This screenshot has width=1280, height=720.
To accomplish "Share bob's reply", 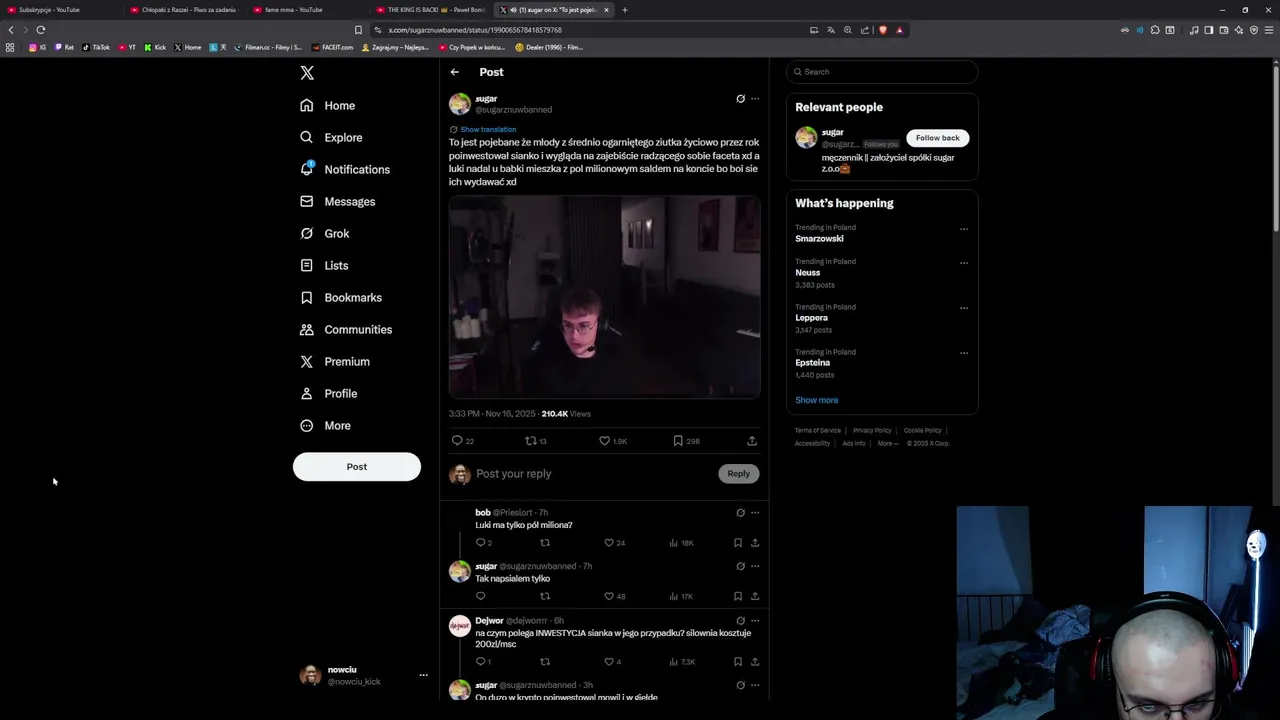I will pos(755,543).
